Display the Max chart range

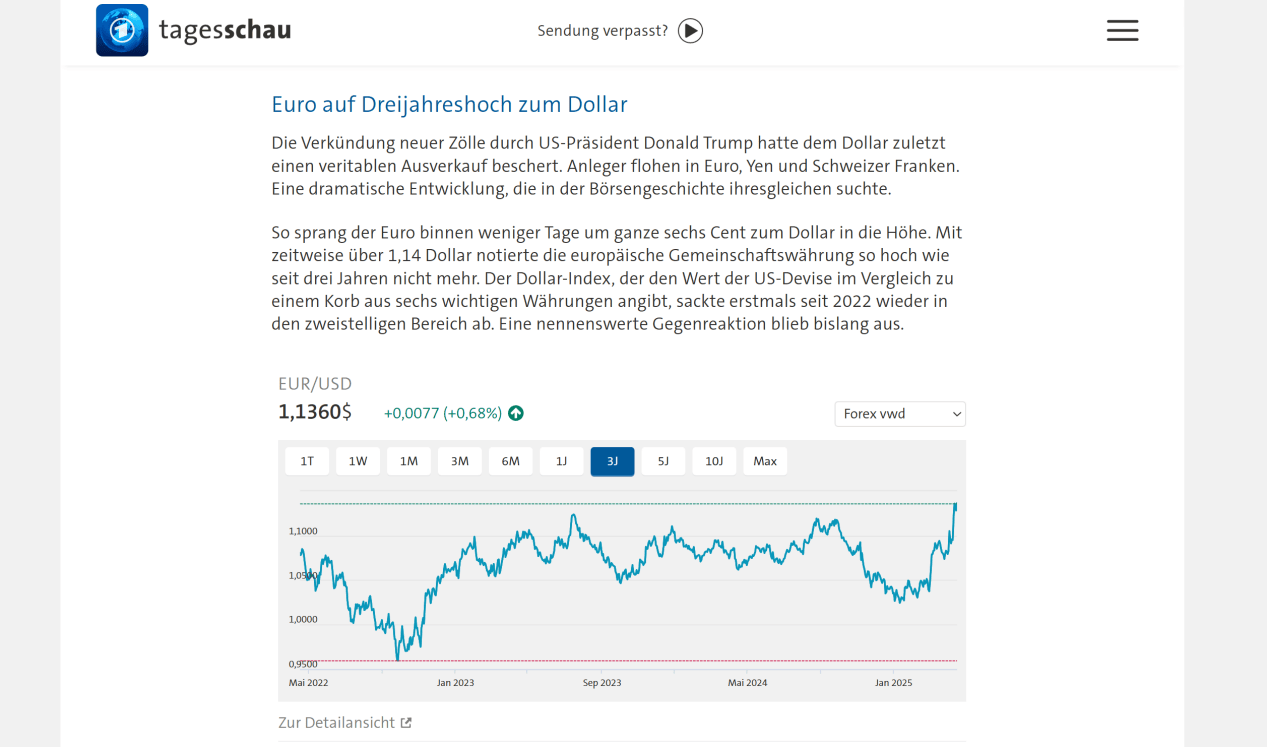pyautogui.click(x=765, y=461)
